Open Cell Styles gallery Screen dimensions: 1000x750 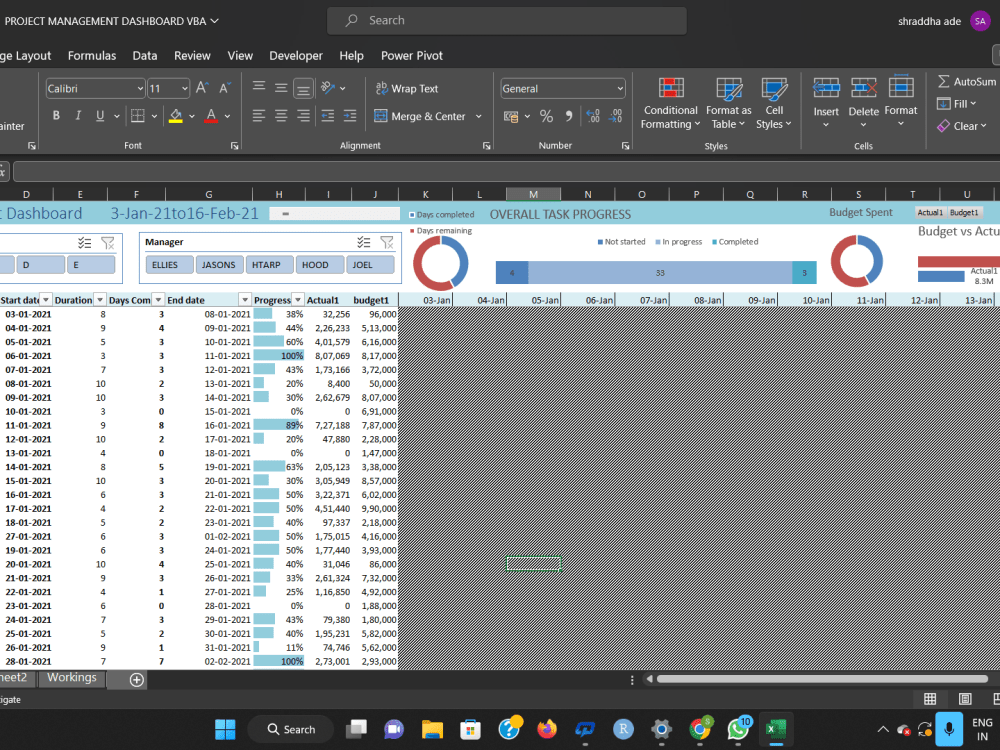click(x=774, y=103)
